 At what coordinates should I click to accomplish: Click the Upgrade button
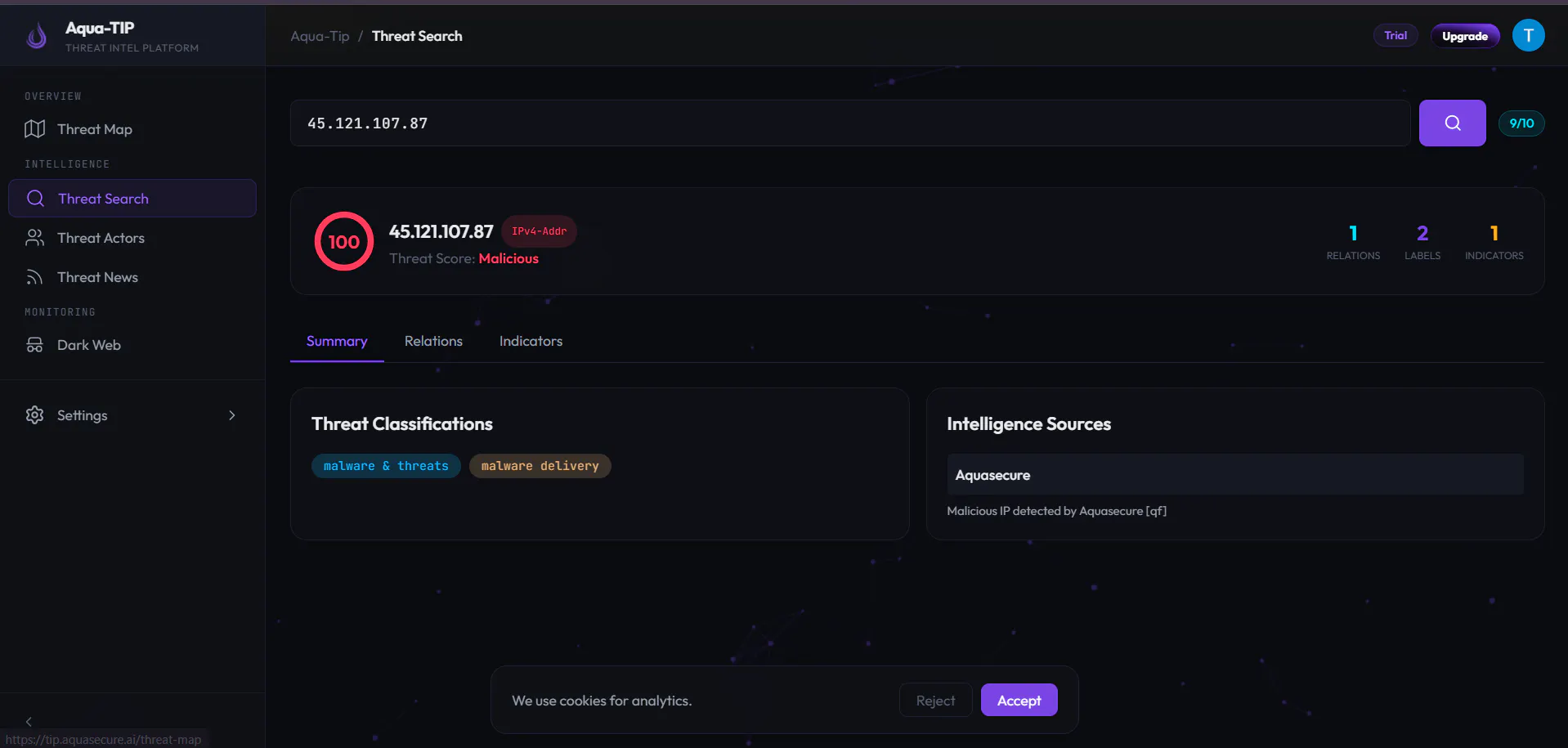[1465, 36]
